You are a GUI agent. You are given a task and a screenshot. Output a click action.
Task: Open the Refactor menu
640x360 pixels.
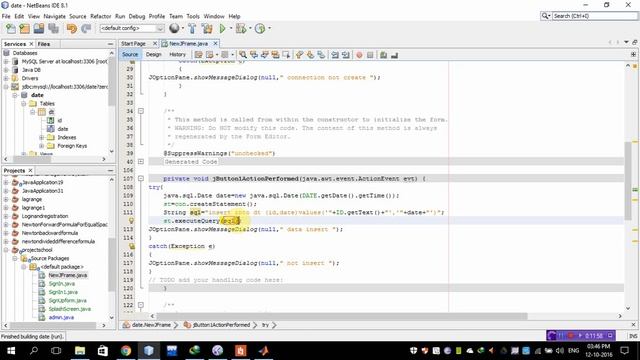[100, 16]
